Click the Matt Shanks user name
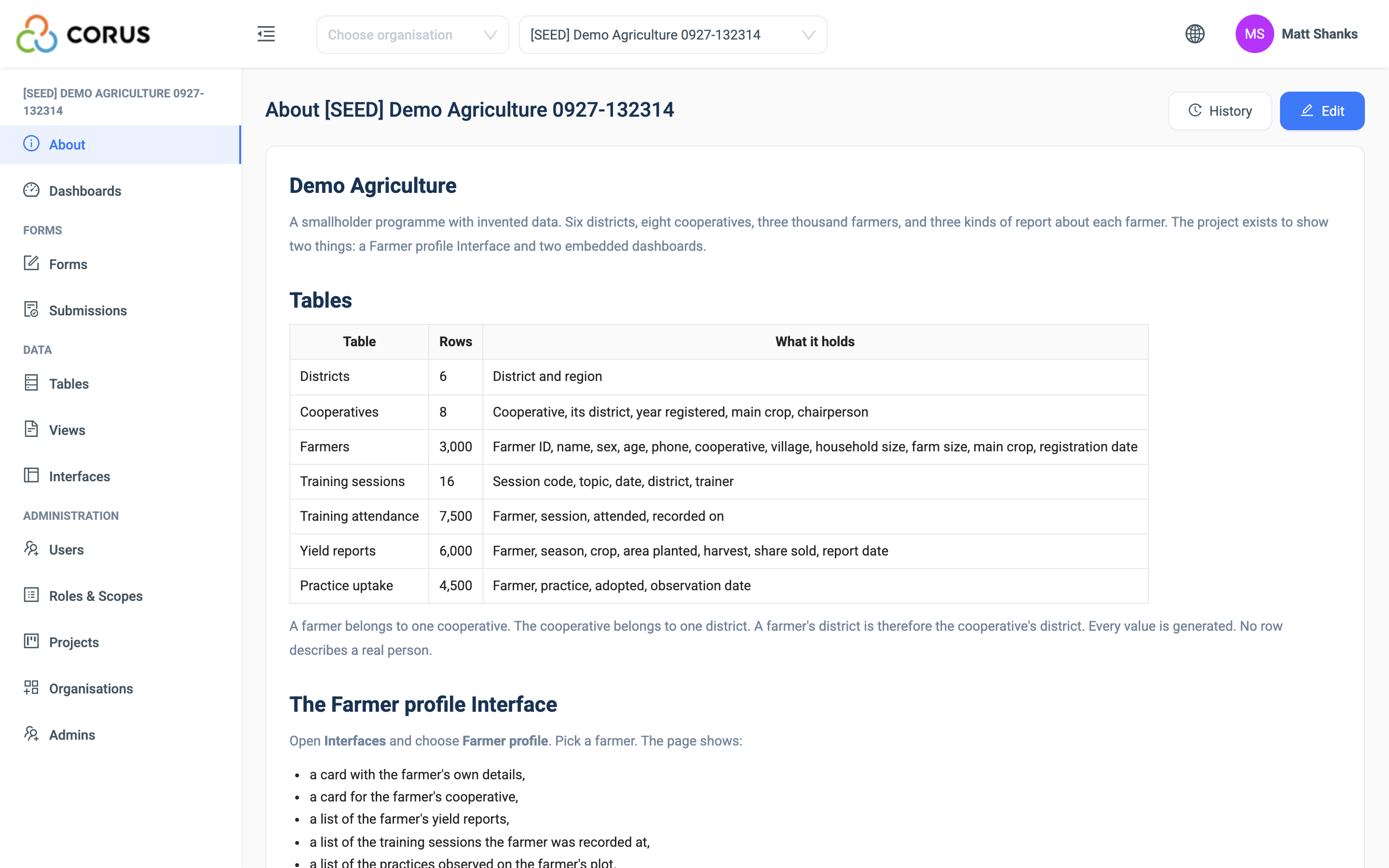 coord(1319,34)
